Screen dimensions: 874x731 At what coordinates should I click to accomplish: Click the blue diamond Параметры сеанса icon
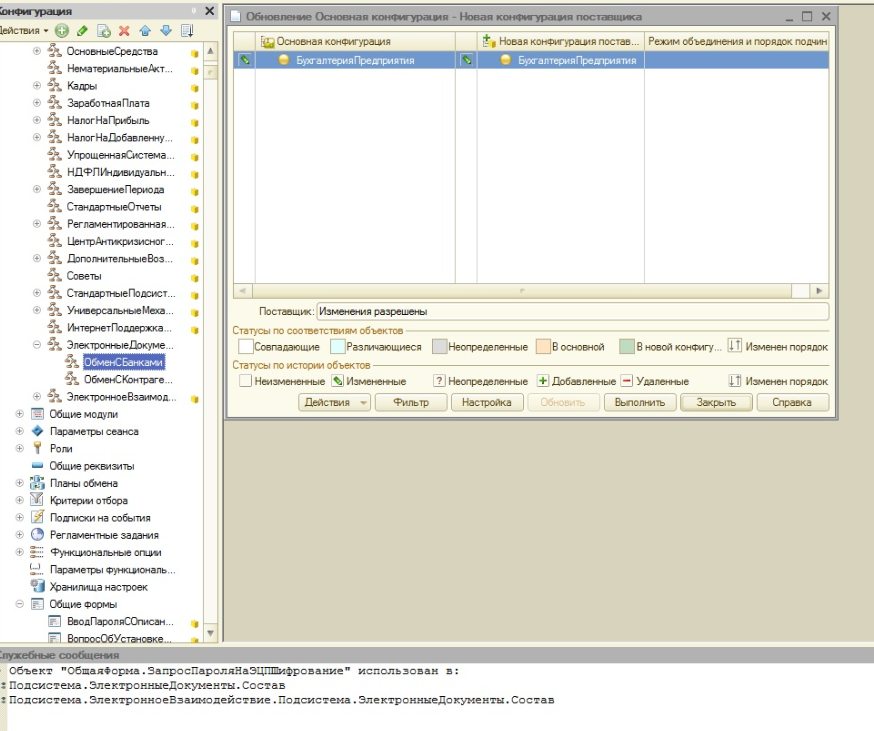point(37,431)
